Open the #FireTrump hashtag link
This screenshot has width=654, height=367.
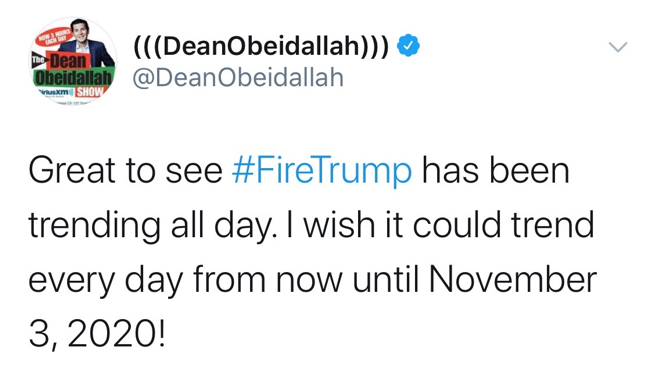pyautogui.click(x=322, y=171)
